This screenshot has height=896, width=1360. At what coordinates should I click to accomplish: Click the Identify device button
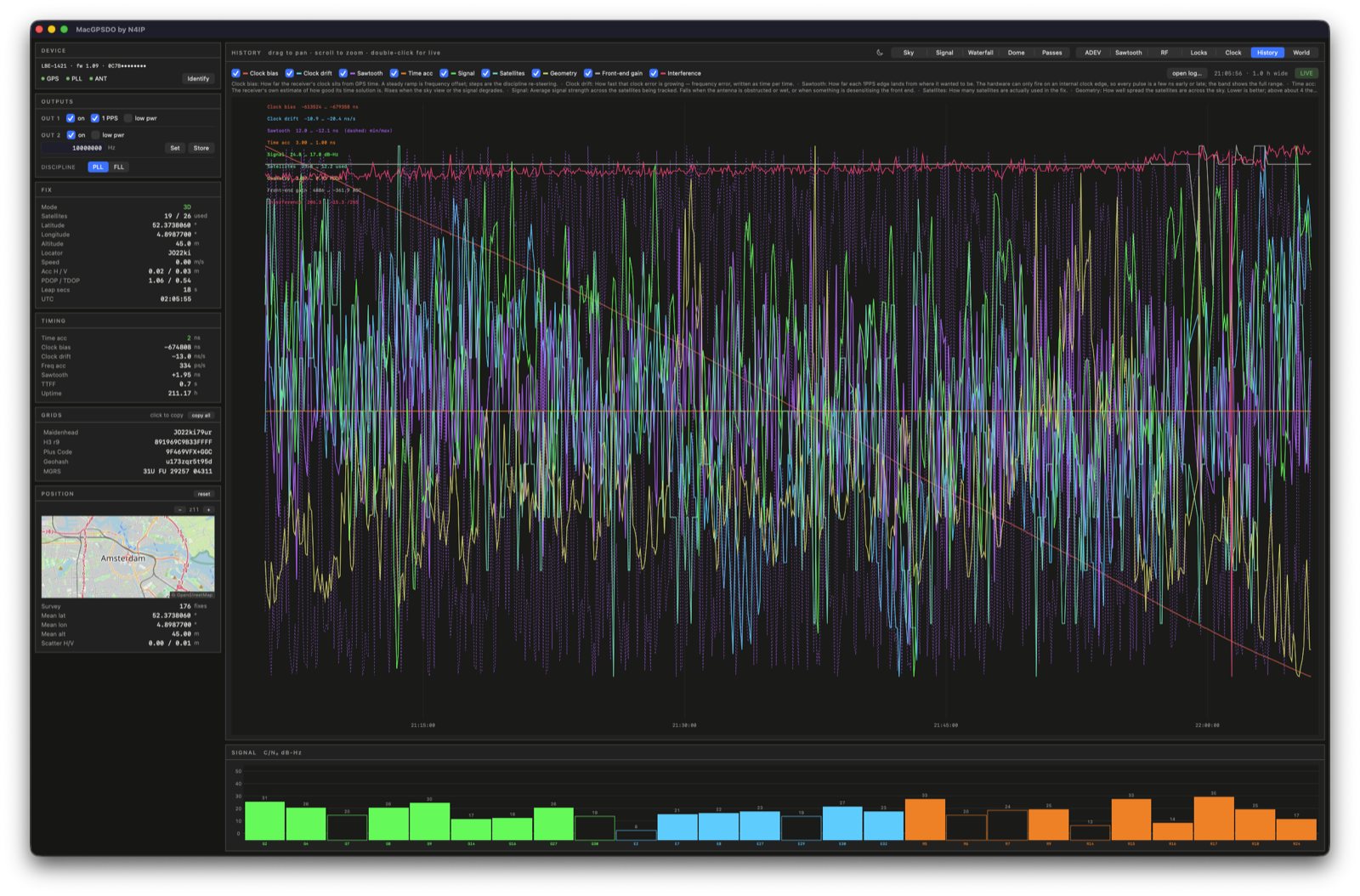[x=198, y=78]
